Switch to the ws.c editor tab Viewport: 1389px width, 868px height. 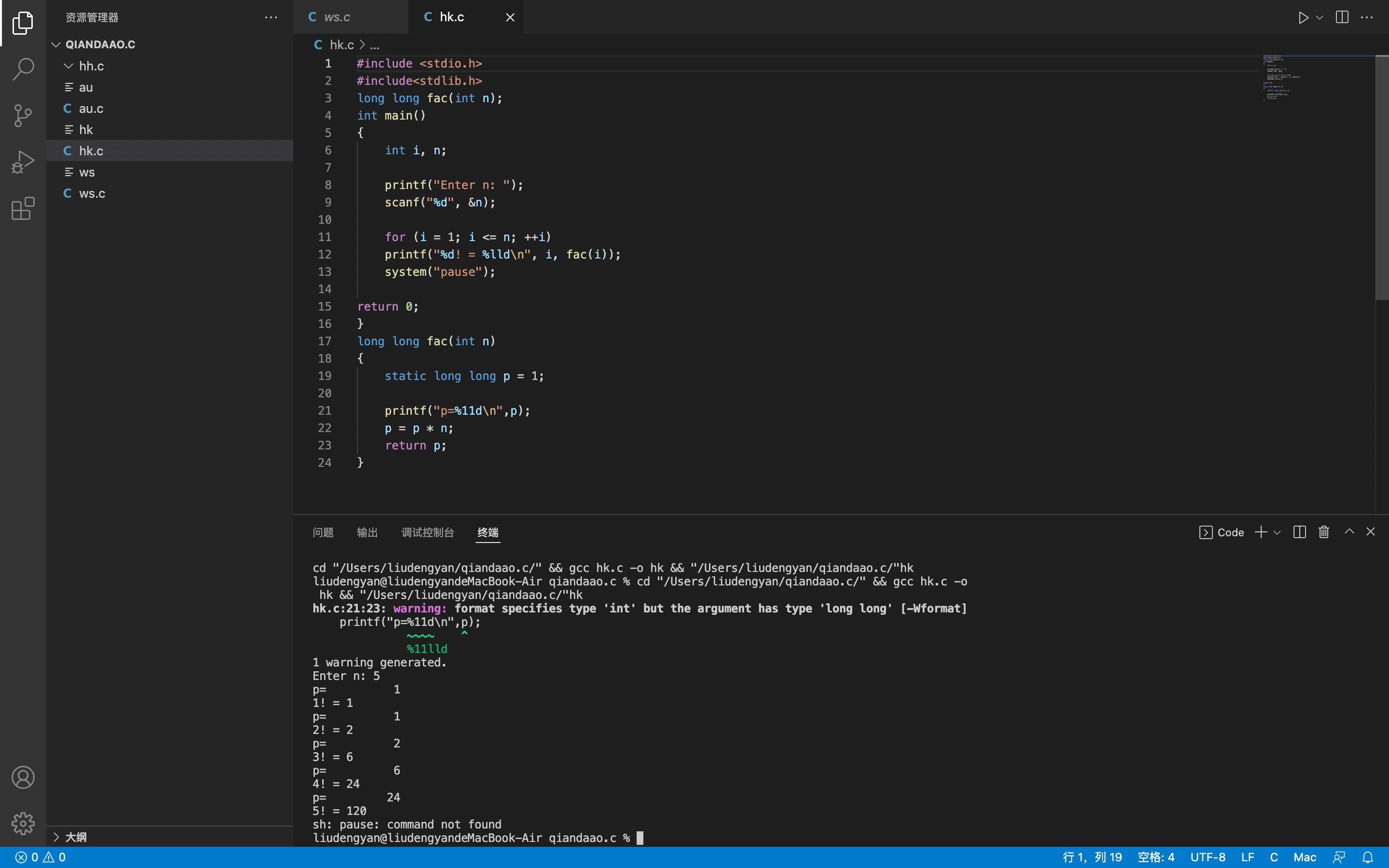tap(337, 17)
